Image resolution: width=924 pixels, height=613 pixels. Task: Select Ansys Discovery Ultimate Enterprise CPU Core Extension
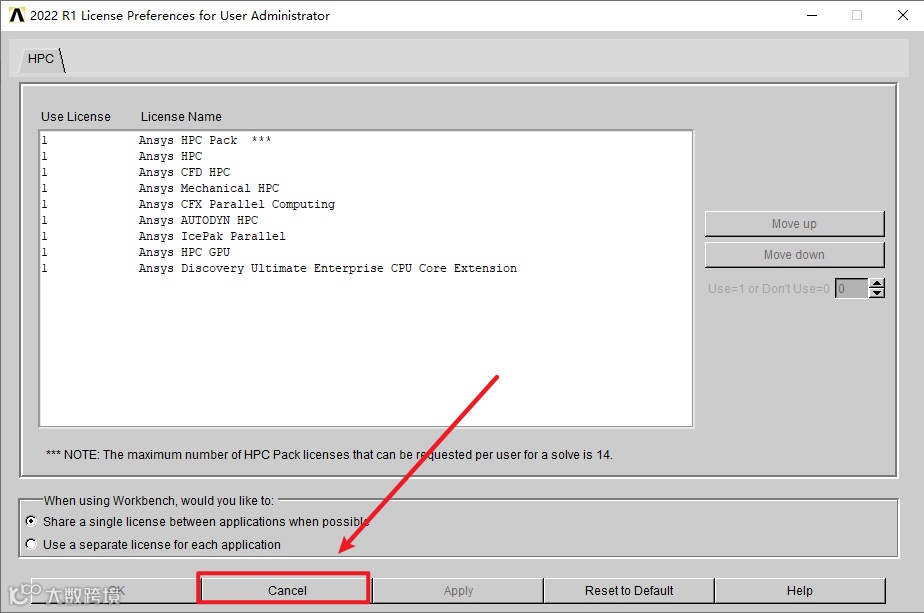click(x=365, y=268)
